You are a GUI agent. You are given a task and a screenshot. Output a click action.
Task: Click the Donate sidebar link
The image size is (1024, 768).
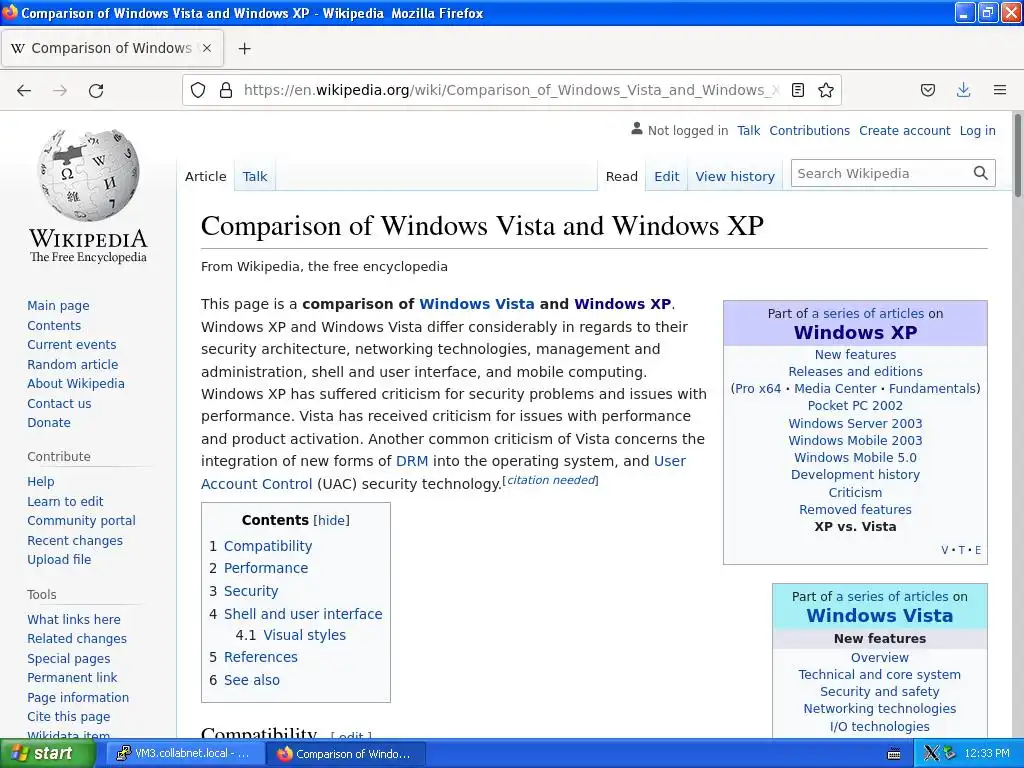[x=49, y=423]
